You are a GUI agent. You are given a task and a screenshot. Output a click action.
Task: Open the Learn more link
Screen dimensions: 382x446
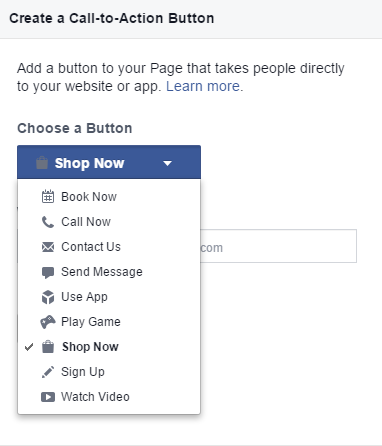(203, 86)
